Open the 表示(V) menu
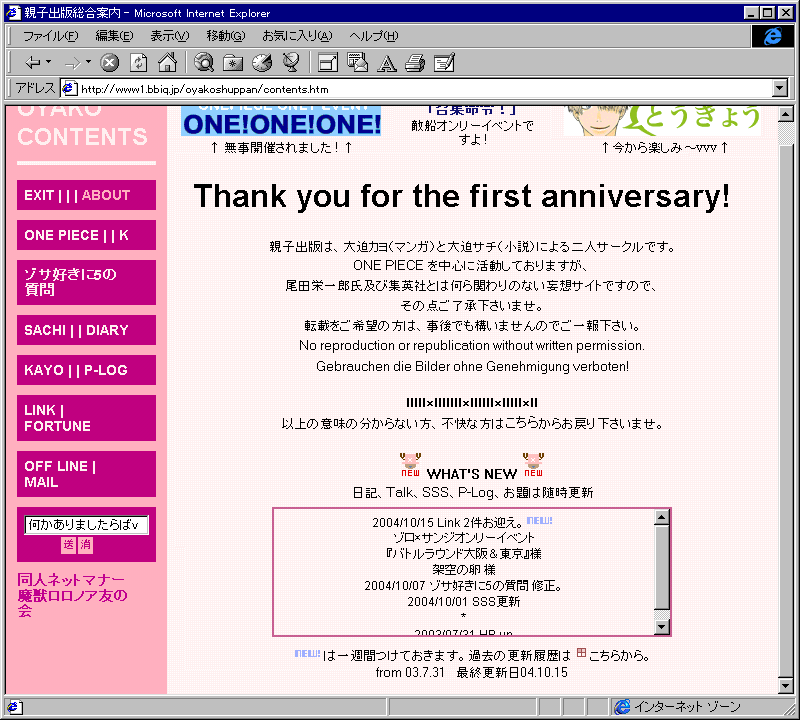This screenshot has height=720, width=800. point(169,36)
